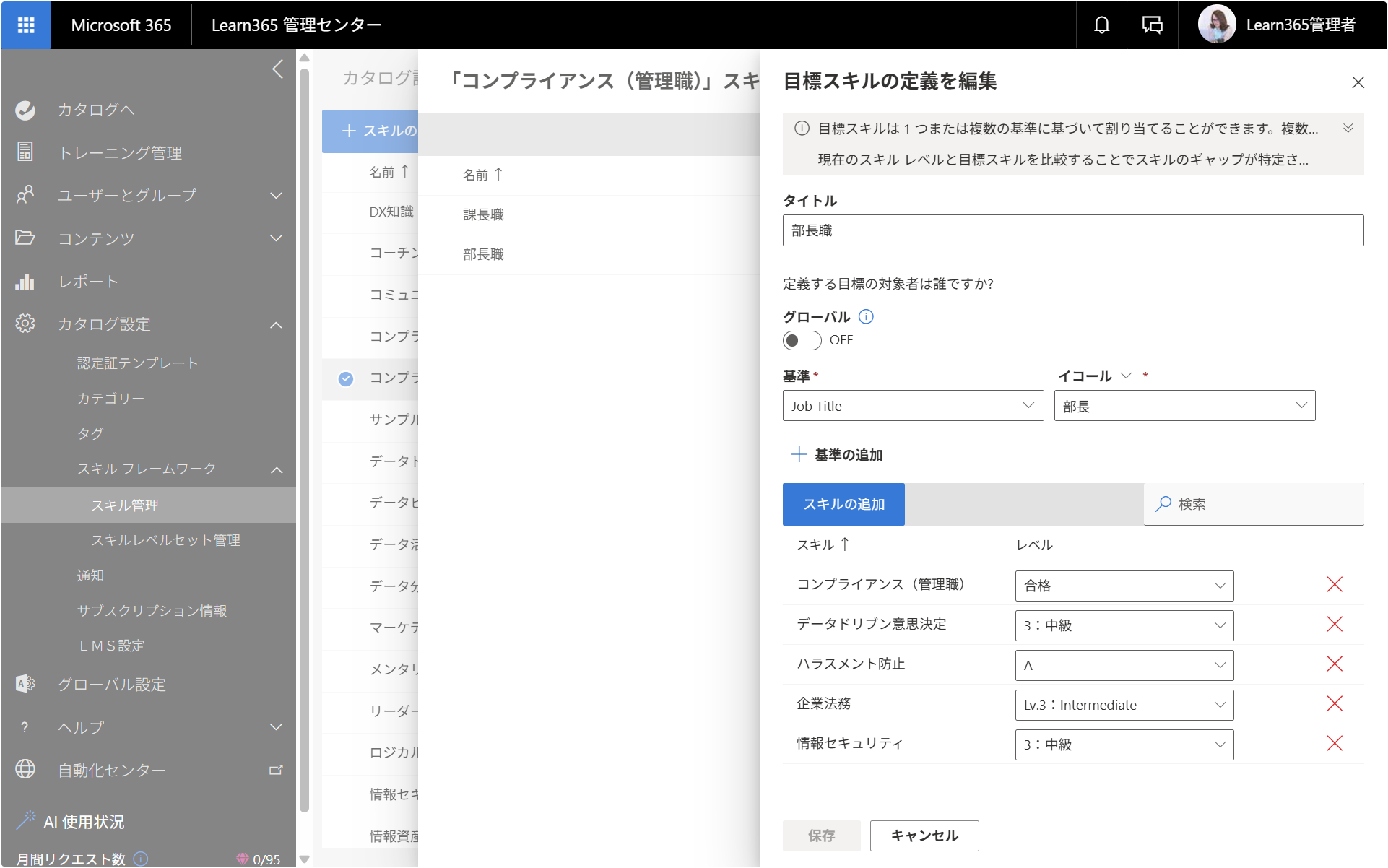Click the キャンセル button

coord(924,836)
